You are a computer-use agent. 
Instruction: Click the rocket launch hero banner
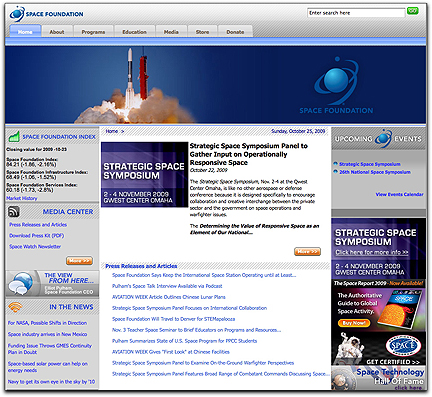click(215, 85)
